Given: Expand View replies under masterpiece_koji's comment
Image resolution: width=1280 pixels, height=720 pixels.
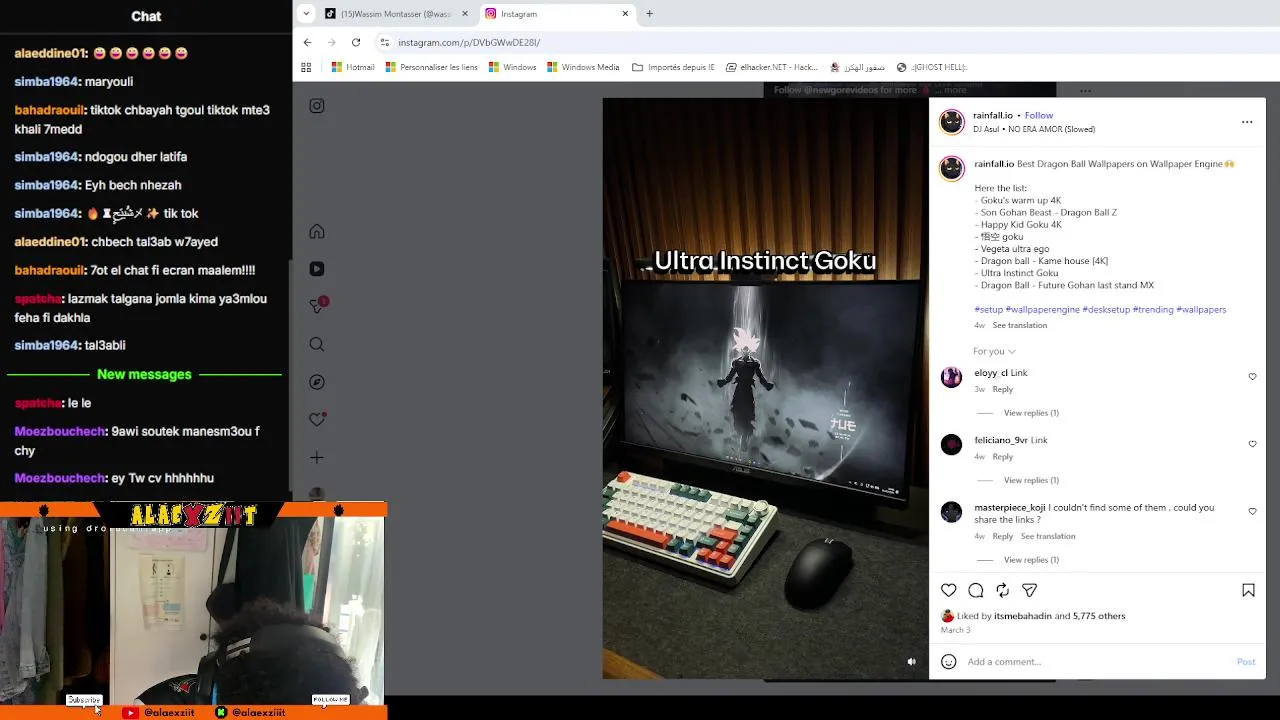Looking at the screenshot, I should pos(1031,560).
